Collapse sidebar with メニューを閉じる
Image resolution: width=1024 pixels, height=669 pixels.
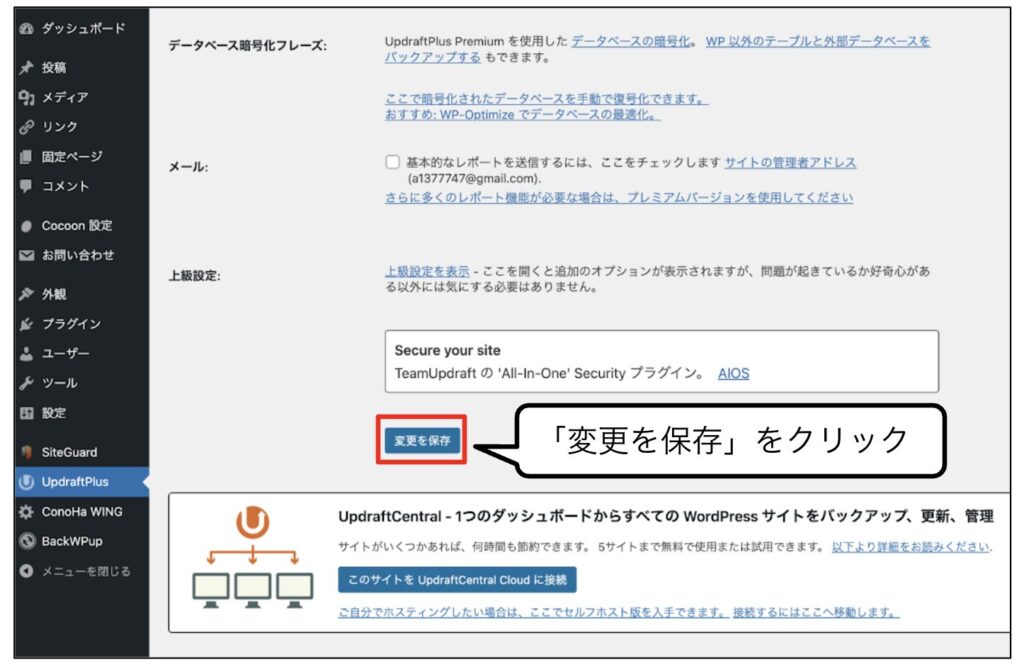point(82,571)
